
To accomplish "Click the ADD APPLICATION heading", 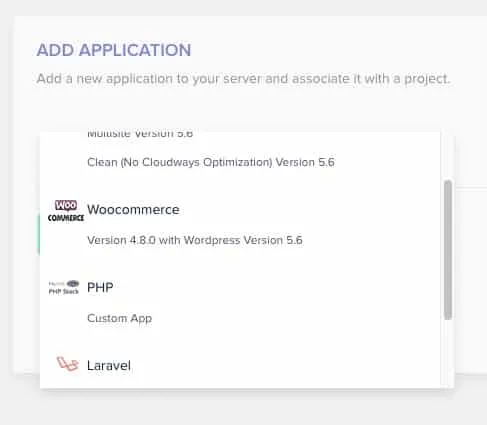I will (x=114, y=50).
